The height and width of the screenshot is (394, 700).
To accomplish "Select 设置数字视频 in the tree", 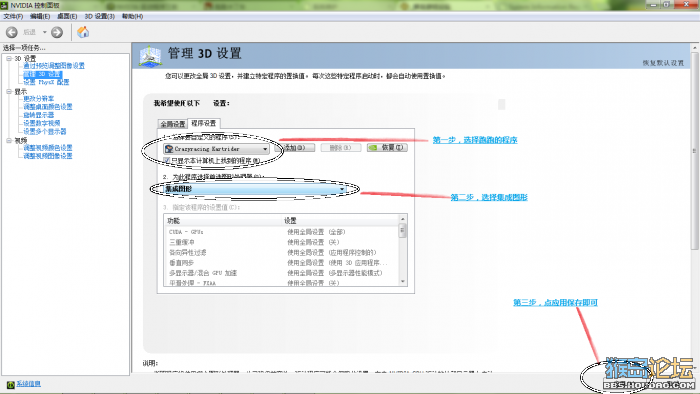I will pyautogui.click(x=42, y=123).
